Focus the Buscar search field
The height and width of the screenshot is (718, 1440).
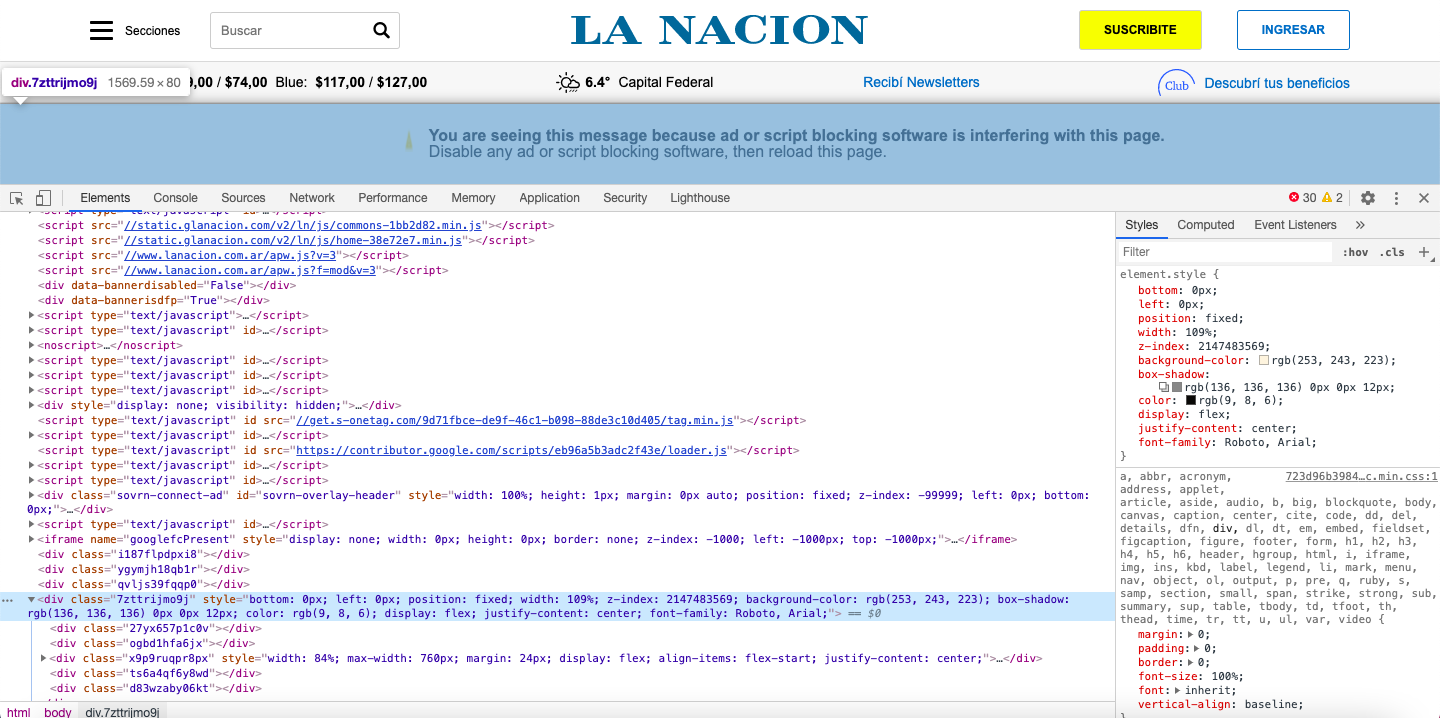point(290,31)
